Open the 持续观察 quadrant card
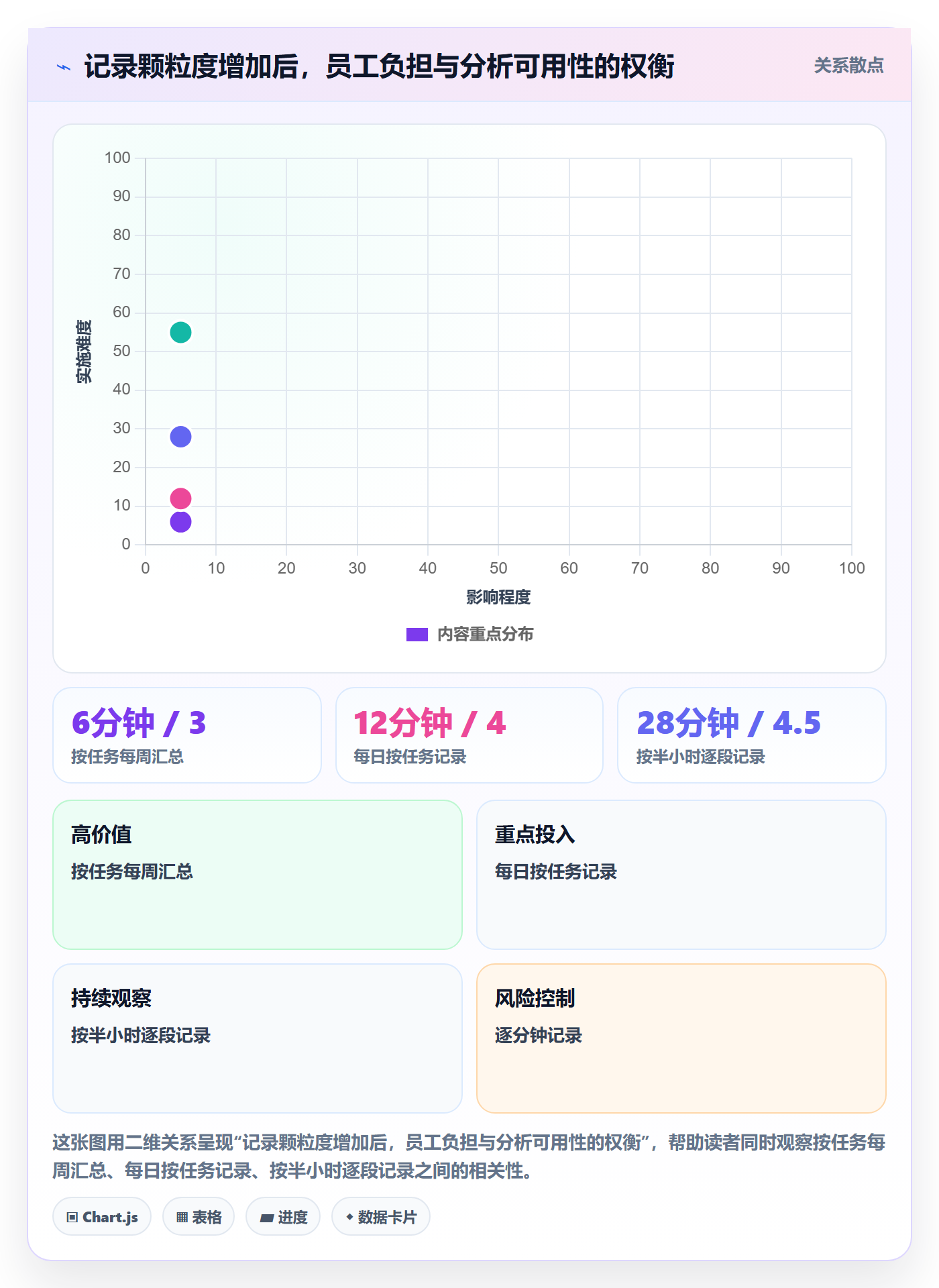 pos(258,1038)
